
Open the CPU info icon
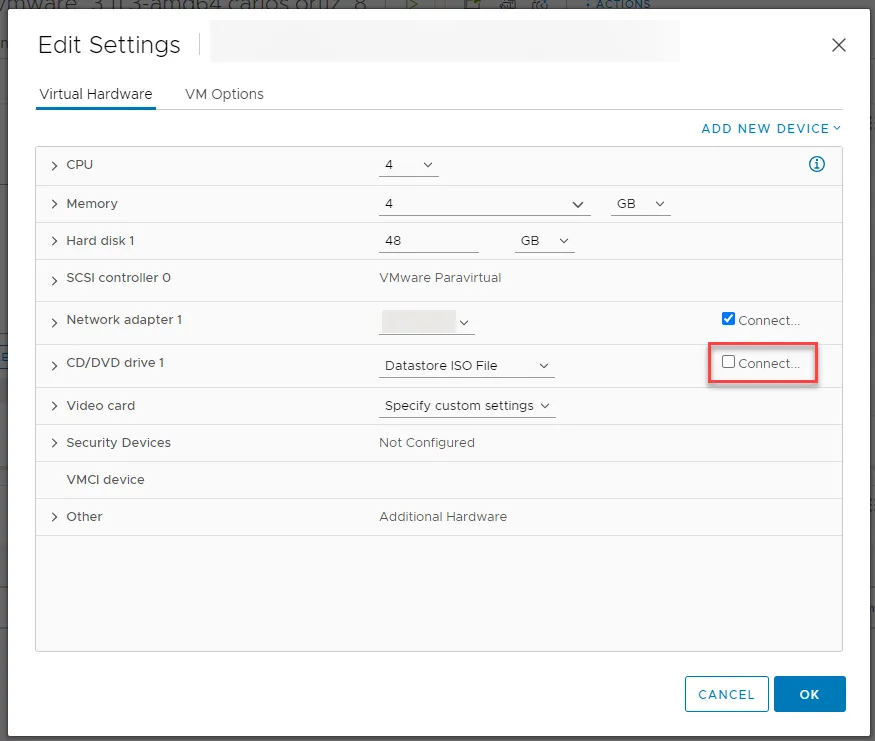[816, 164]
